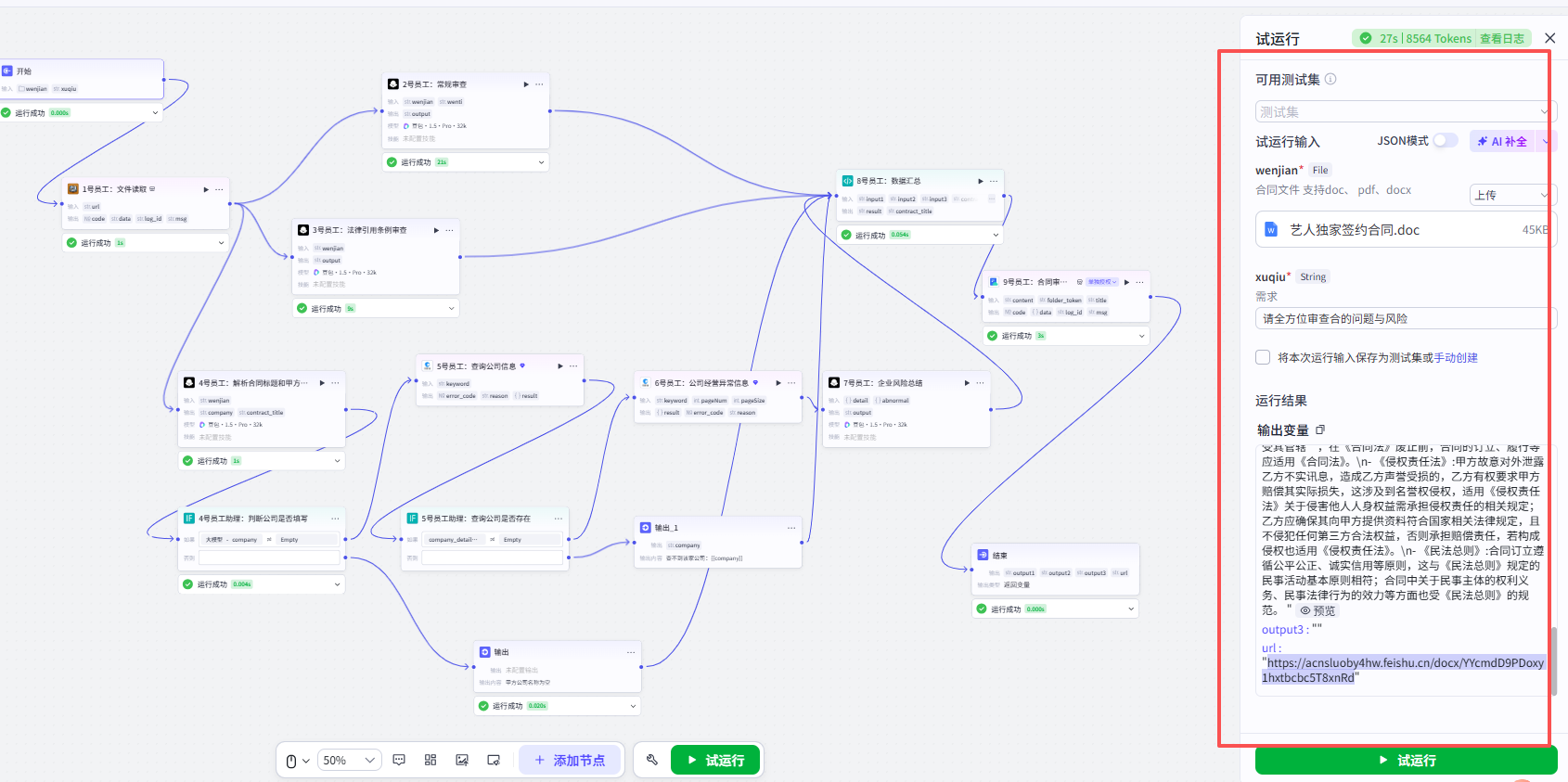Click the export image icon in toolbar

[x=462, y=761]
